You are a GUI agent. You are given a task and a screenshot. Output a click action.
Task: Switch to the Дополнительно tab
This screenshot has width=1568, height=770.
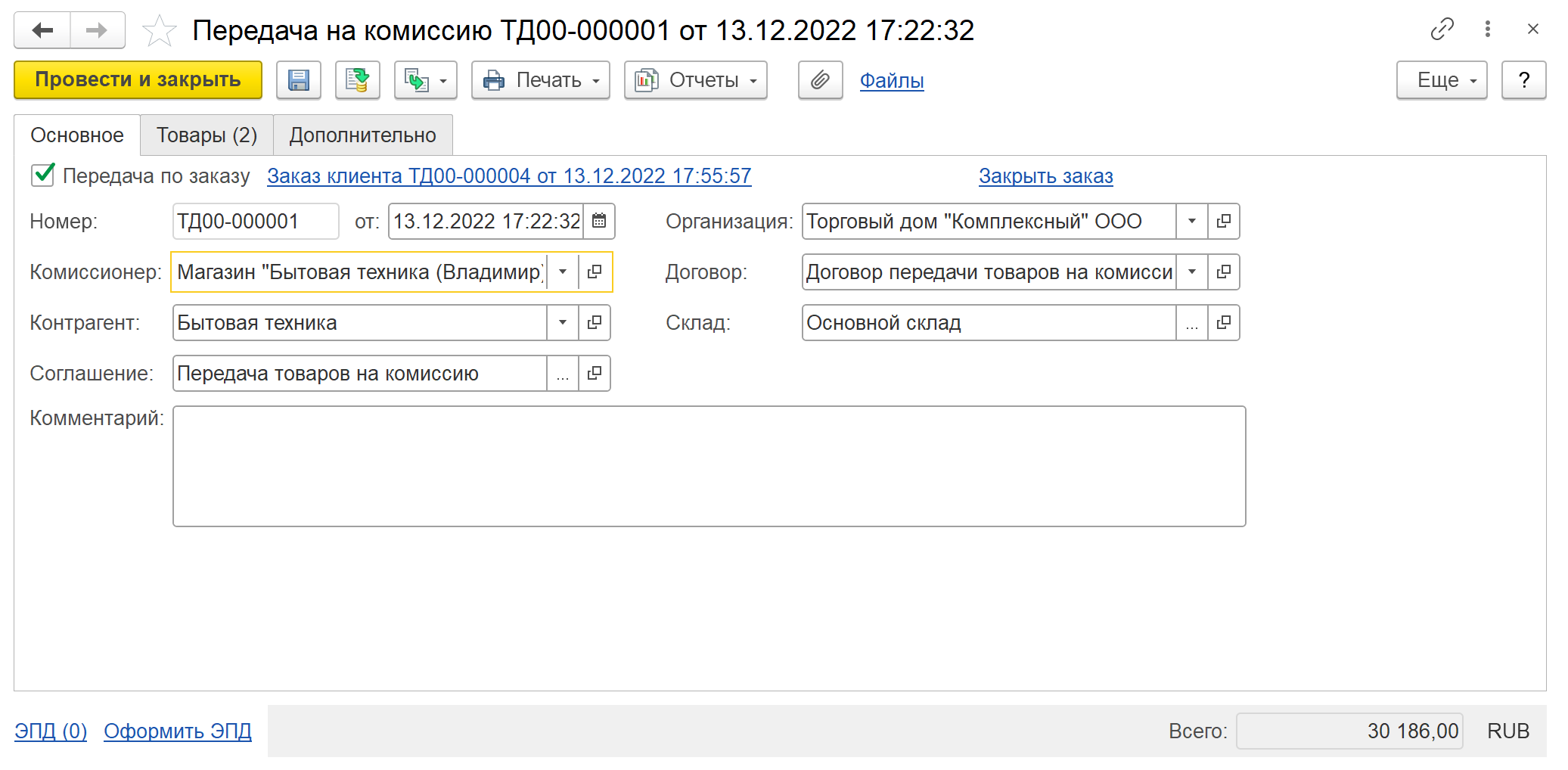point(362,135)
